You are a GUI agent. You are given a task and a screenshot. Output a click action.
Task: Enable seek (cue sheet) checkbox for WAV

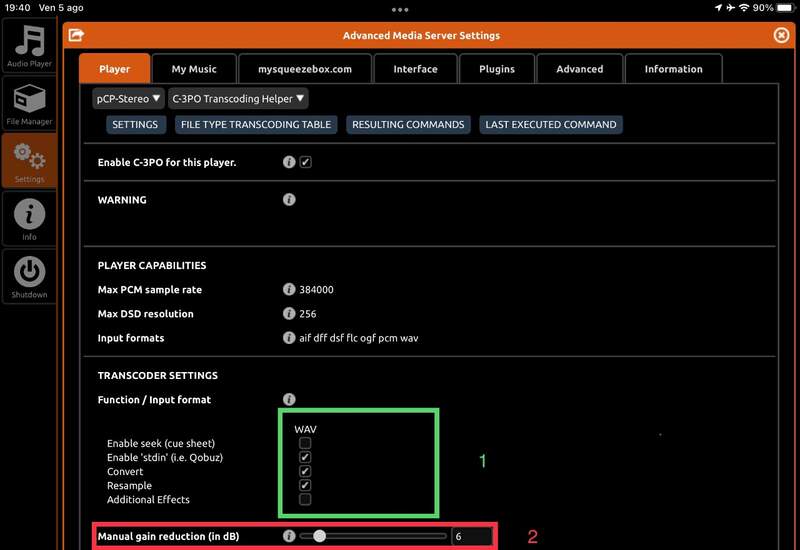coord(305,443)
